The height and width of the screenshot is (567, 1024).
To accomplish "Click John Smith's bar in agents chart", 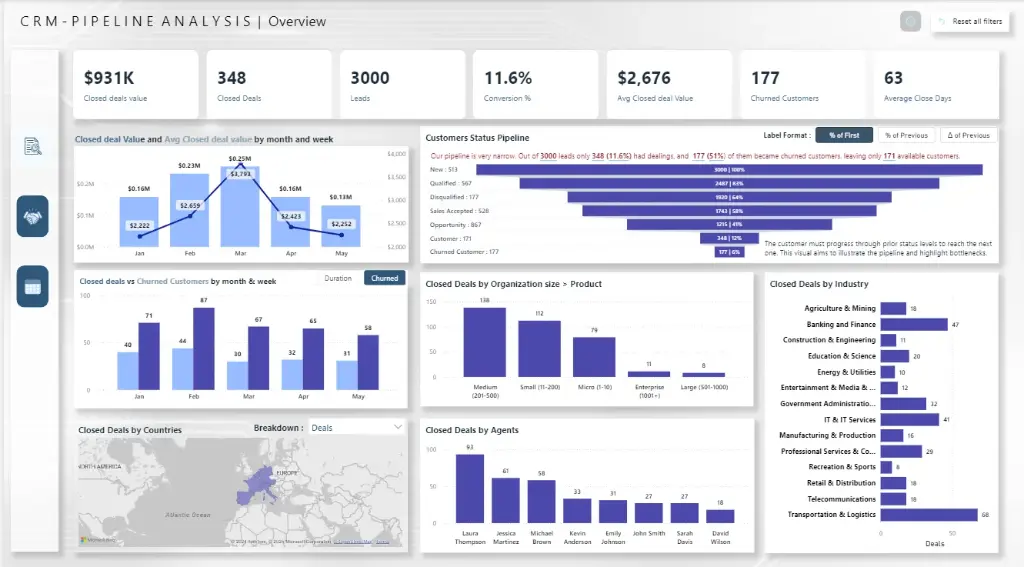I will pos(648,513).
